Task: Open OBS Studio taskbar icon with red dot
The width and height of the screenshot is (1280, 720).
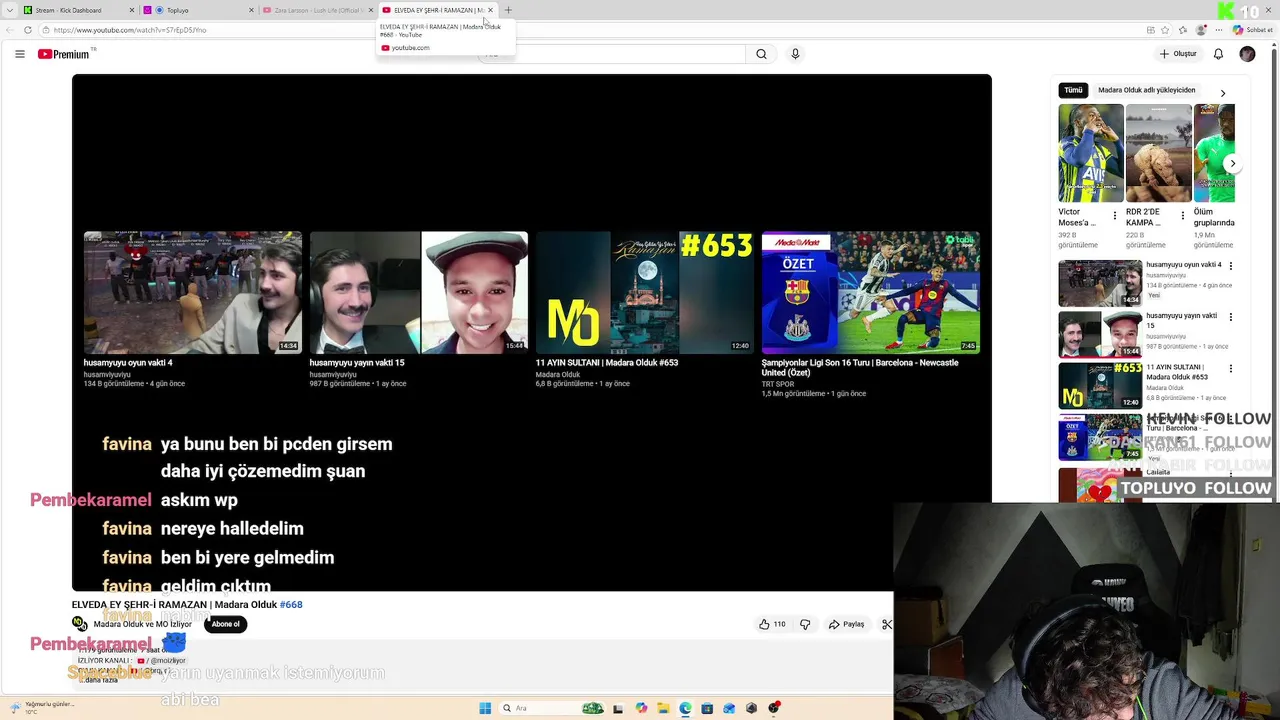Action: 774,708
